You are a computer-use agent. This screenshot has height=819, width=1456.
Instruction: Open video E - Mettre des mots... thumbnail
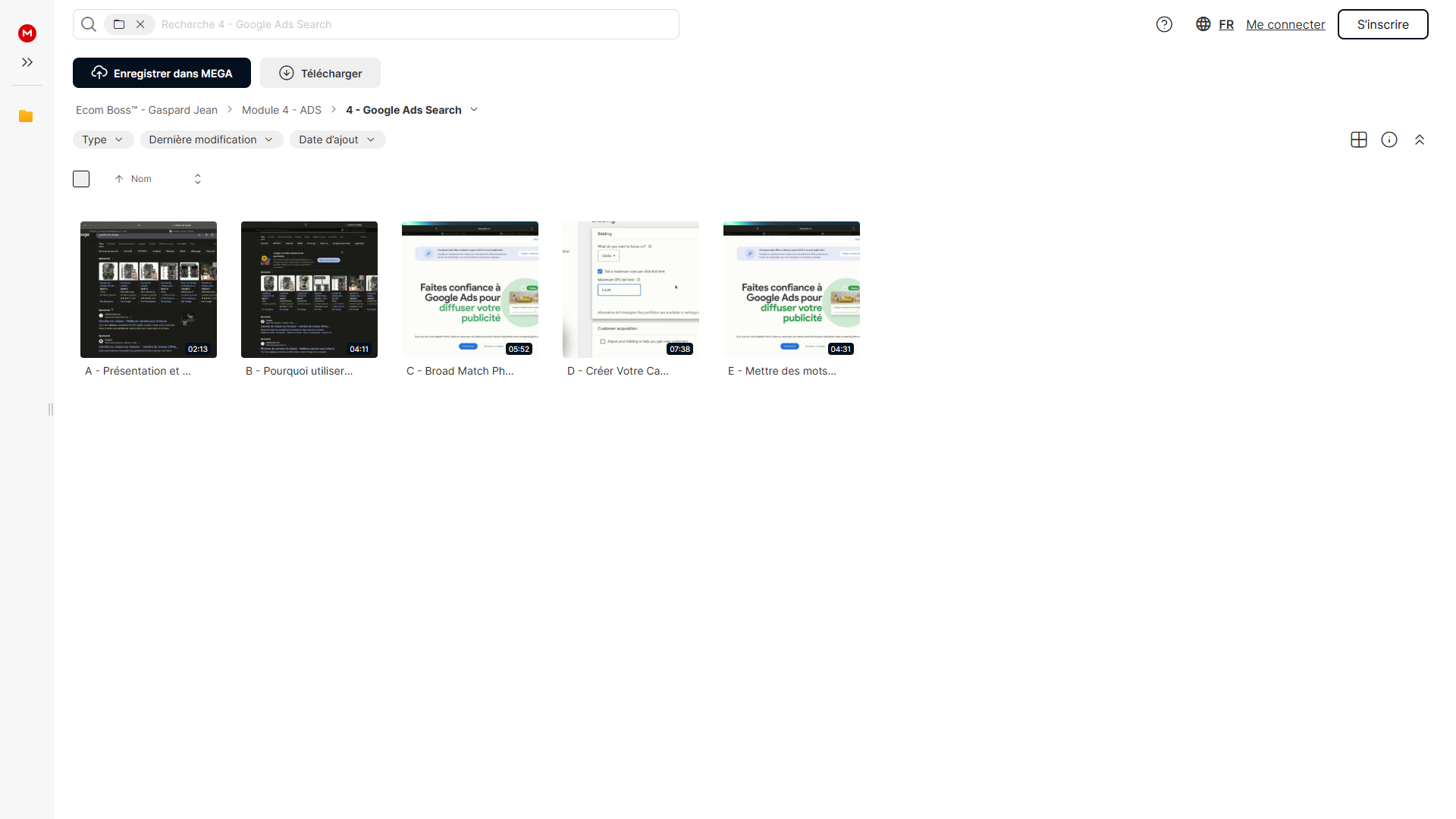[x=792, y=290]
